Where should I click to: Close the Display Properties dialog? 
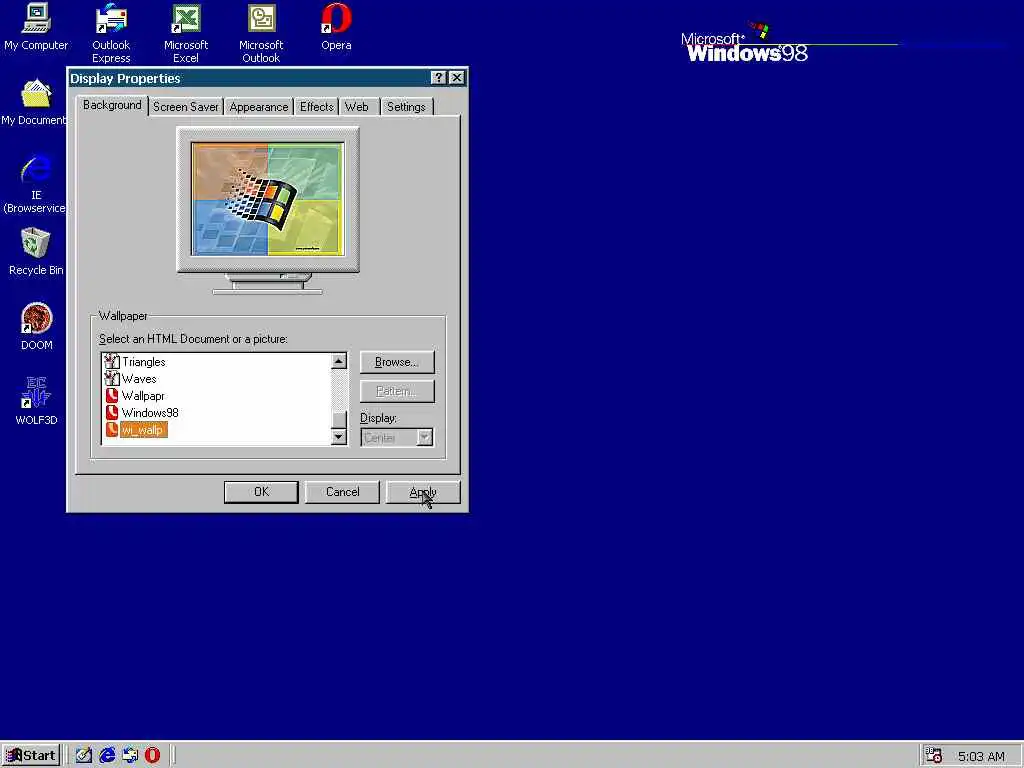457,78
